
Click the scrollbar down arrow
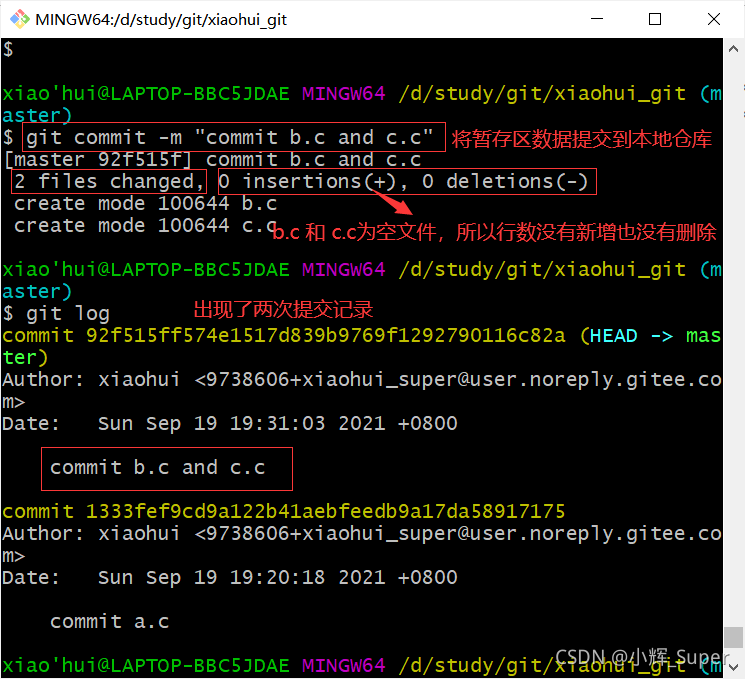pyautogui.click(x=733, y=667)
